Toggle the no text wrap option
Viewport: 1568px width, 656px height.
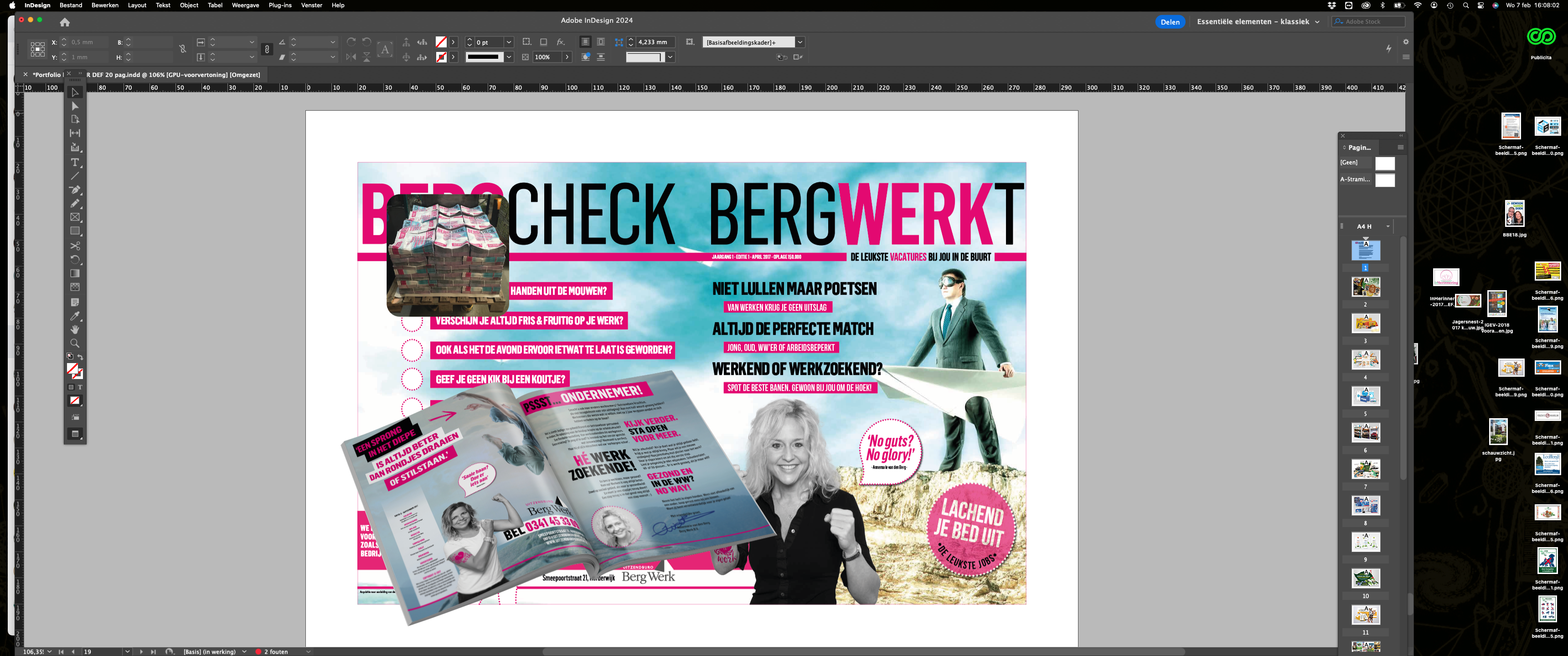point(585,42)
